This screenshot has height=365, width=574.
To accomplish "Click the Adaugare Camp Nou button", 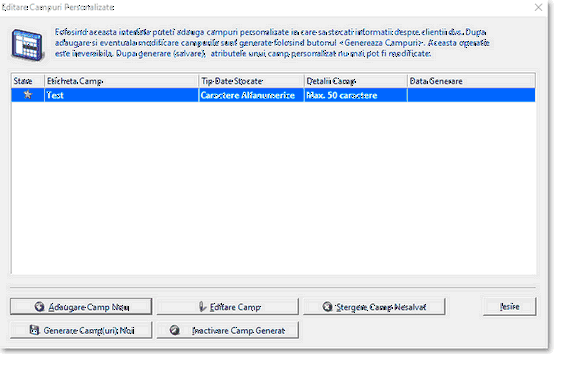I will click(x=81, y=306).
